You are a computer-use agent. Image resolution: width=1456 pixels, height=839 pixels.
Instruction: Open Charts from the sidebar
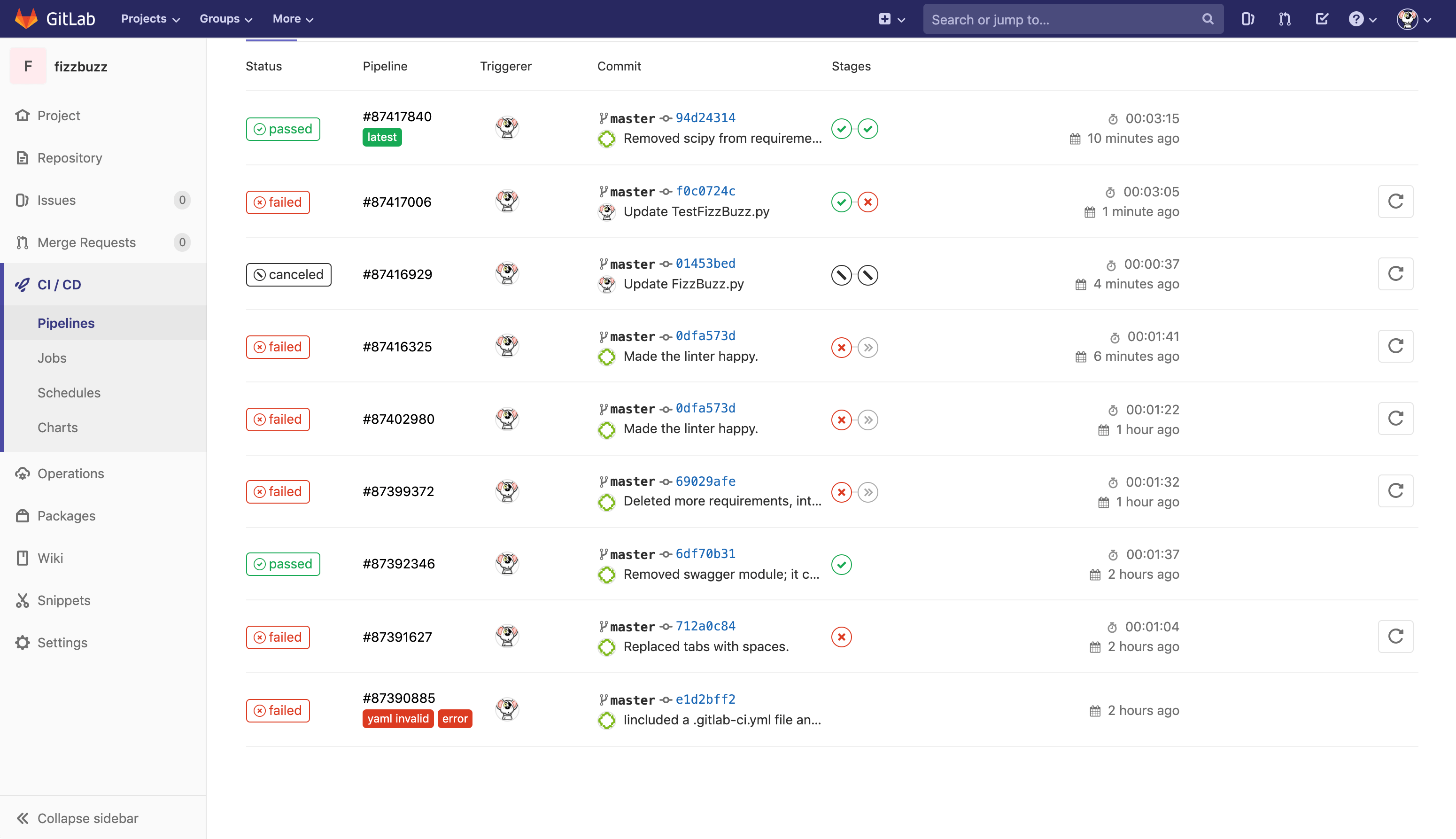pos(58,427)
